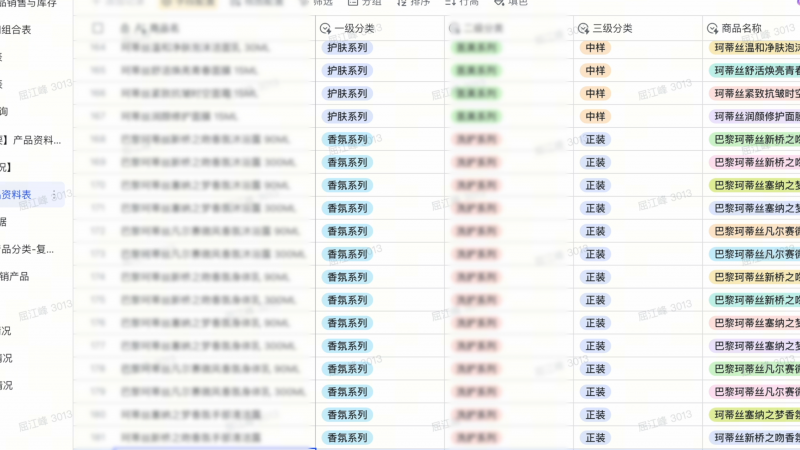The height and width of the screenshot is (450, 800).
Task: Open the 填色 fill color tool
Action: 511,3
